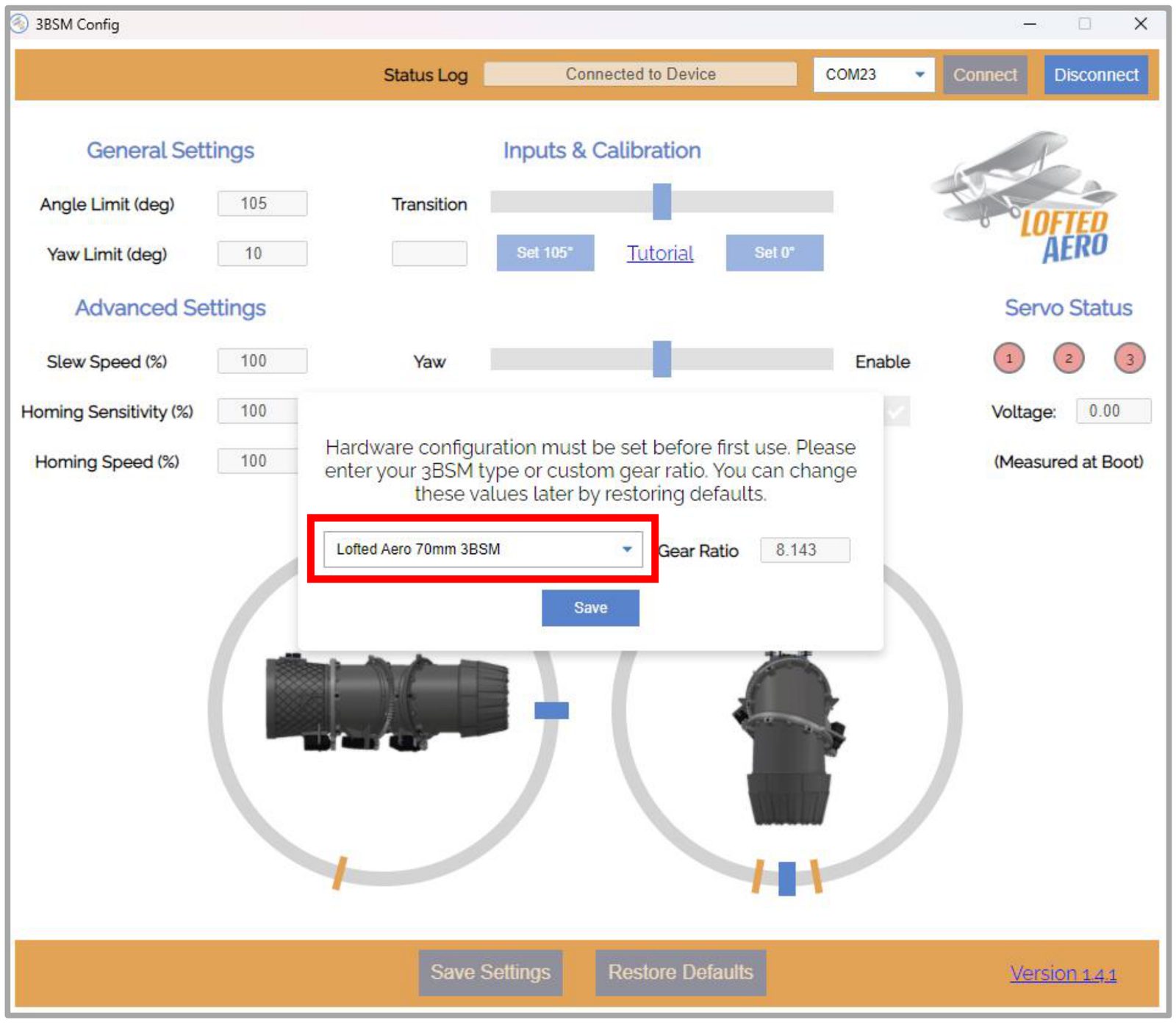The height and width of the screenshot is (1025, 1176).
Task: Toggle the Enable checkbox behind the dialog
Action: 897,411
